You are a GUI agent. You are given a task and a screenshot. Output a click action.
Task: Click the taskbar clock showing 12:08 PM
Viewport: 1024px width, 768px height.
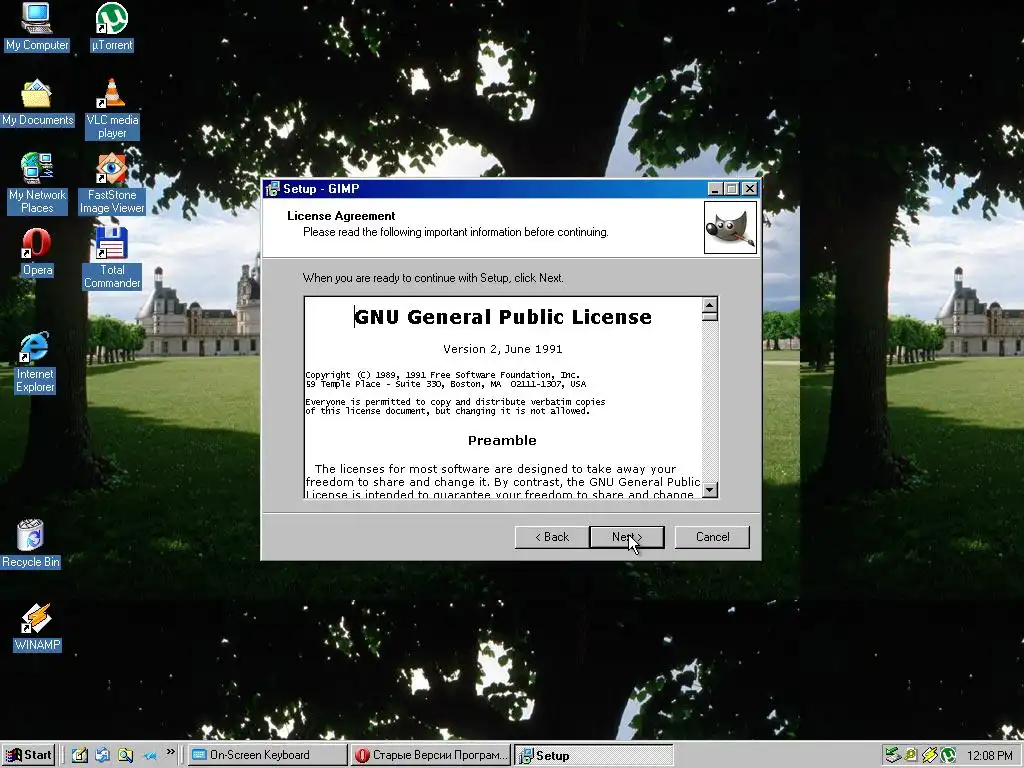[x=989, y=756]
